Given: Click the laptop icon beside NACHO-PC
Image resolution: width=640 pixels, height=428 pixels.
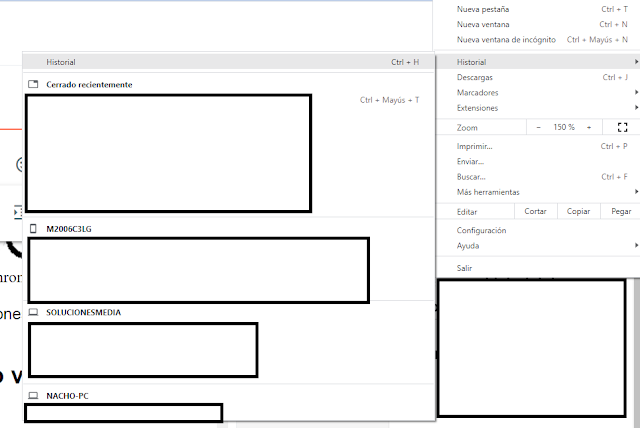Looking at the screenshot, I should pos(33,396).
